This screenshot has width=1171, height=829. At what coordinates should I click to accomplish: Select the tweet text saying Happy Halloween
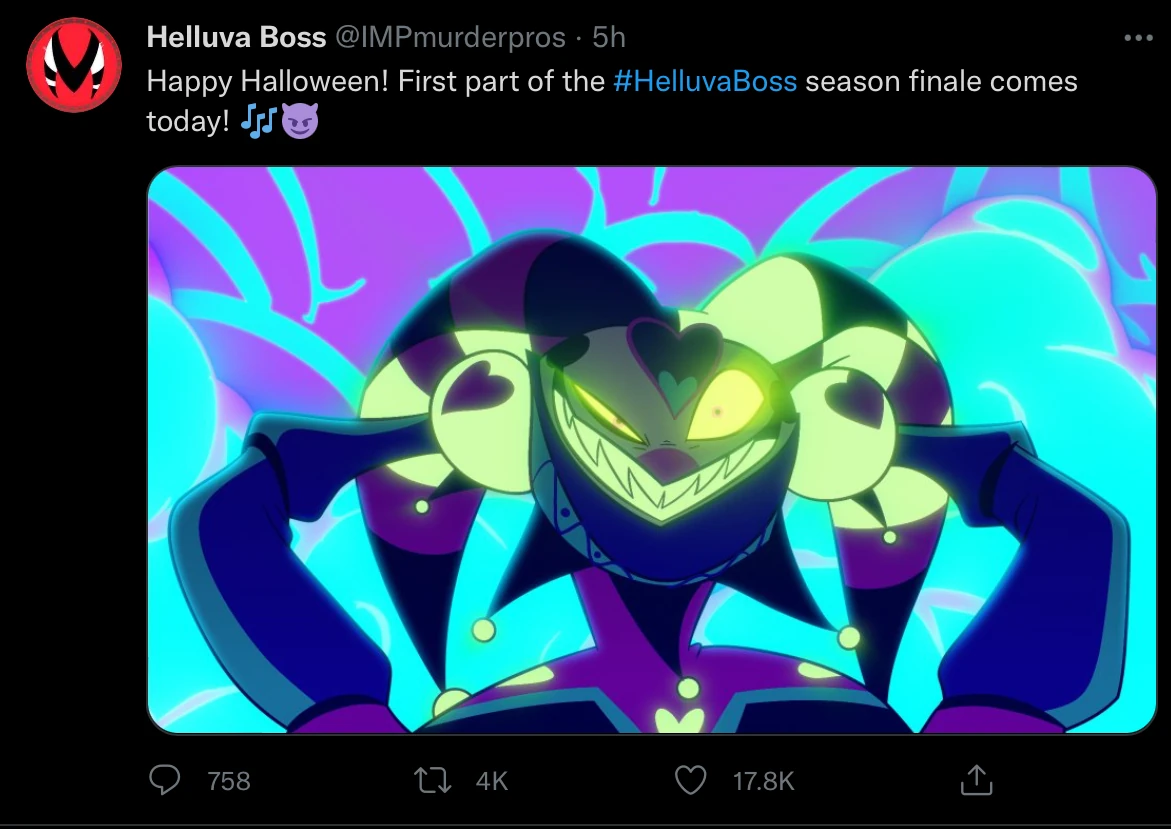[250, 81]
